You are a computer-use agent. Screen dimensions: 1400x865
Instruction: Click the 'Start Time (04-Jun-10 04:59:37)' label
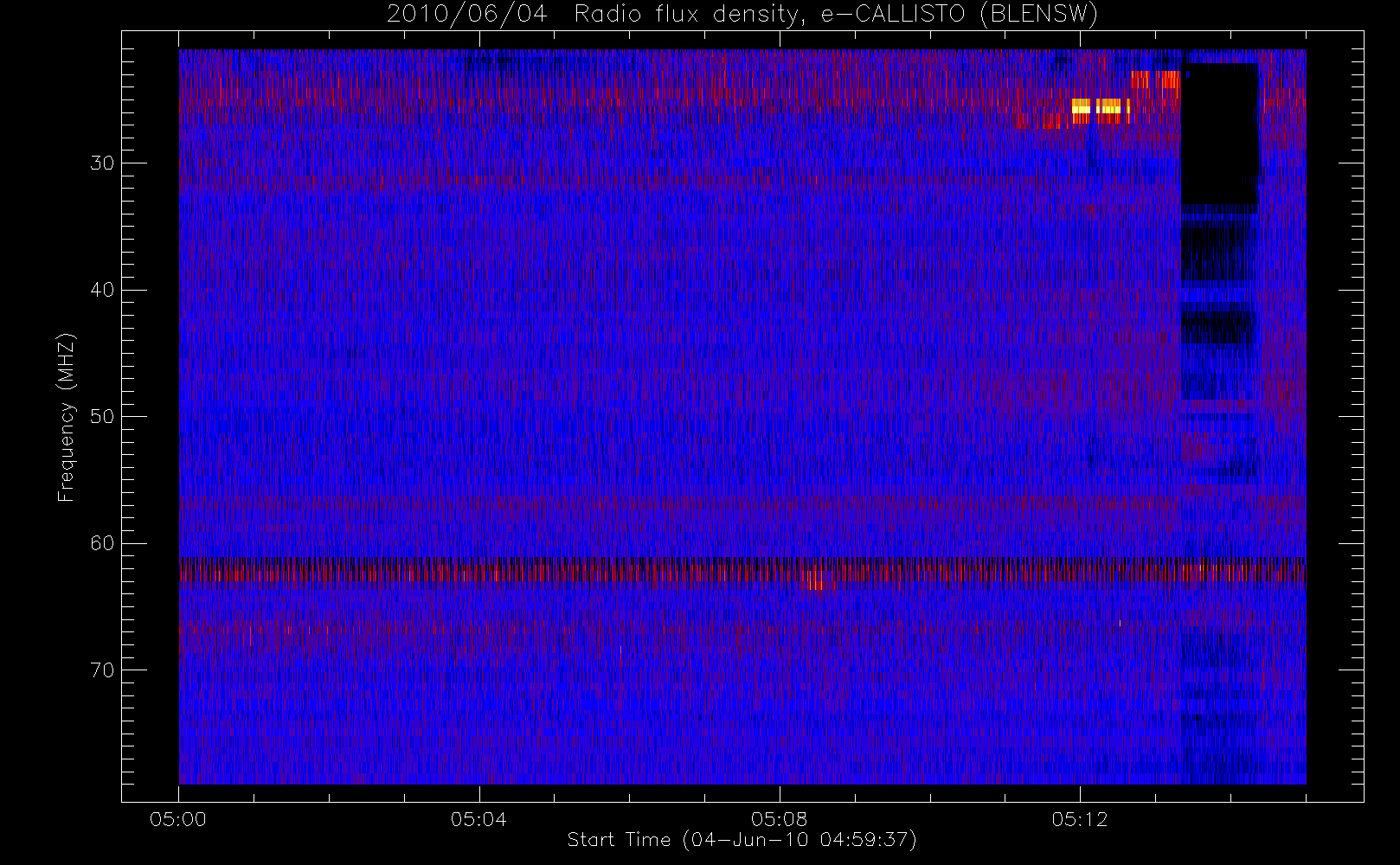[742, 840]
